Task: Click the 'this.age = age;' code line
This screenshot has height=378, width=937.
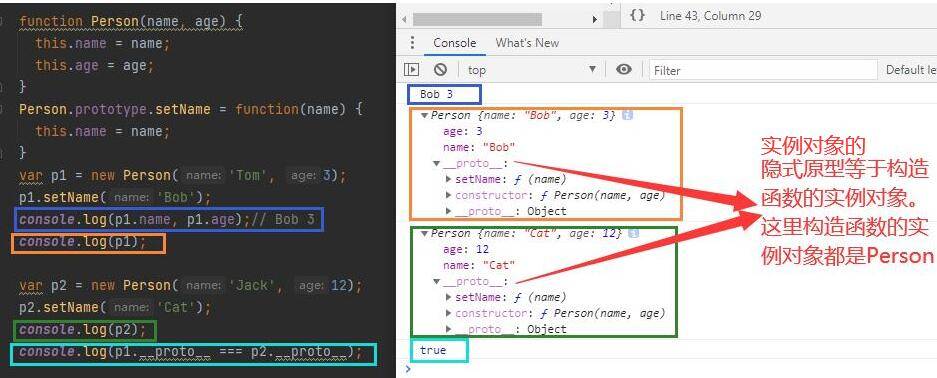Action: [x=95, y=66]
